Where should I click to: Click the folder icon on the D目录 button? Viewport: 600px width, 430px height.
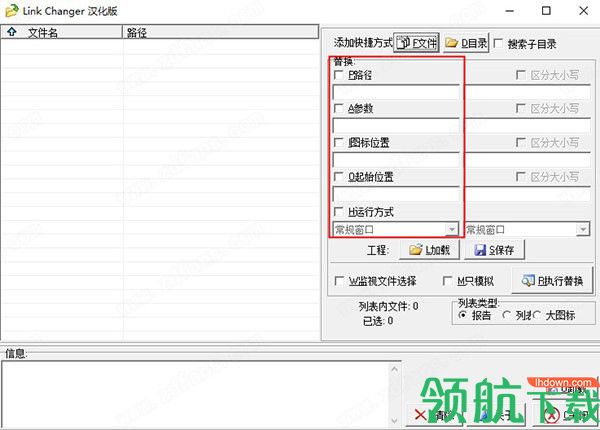point(452,42)
